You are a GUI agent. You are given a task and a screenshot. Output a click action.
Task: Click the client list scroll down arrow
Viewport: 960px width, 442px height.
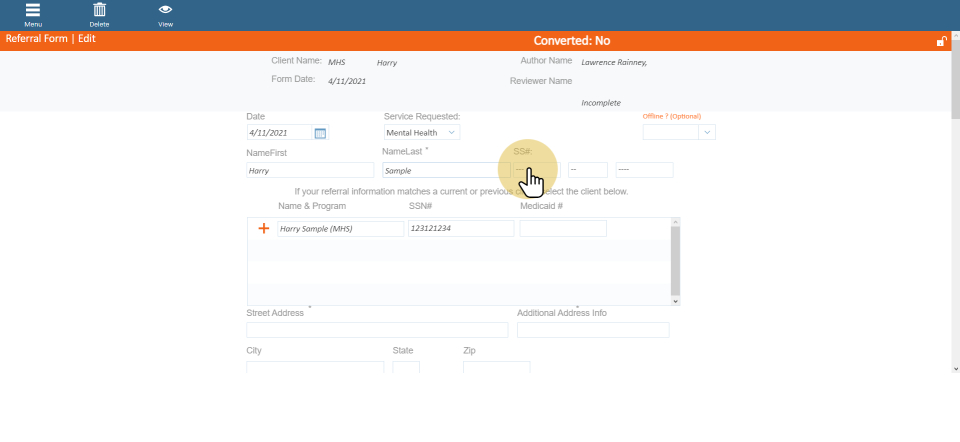[676, 300]
